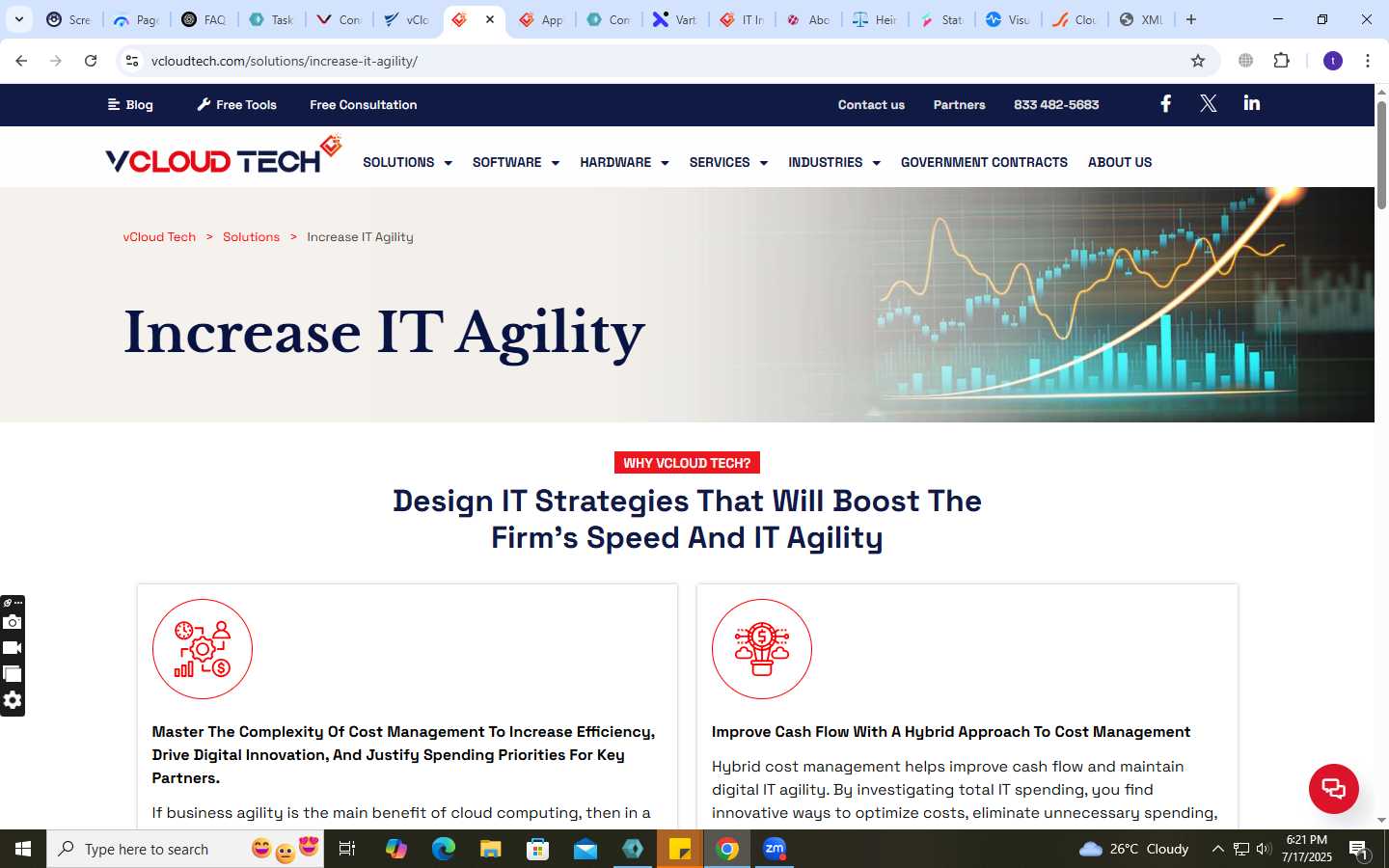Click the hybrid cash flow lightbulb icon
Image resolution: width=1389 pixels, height=868 pixels.
coord(762,649)
